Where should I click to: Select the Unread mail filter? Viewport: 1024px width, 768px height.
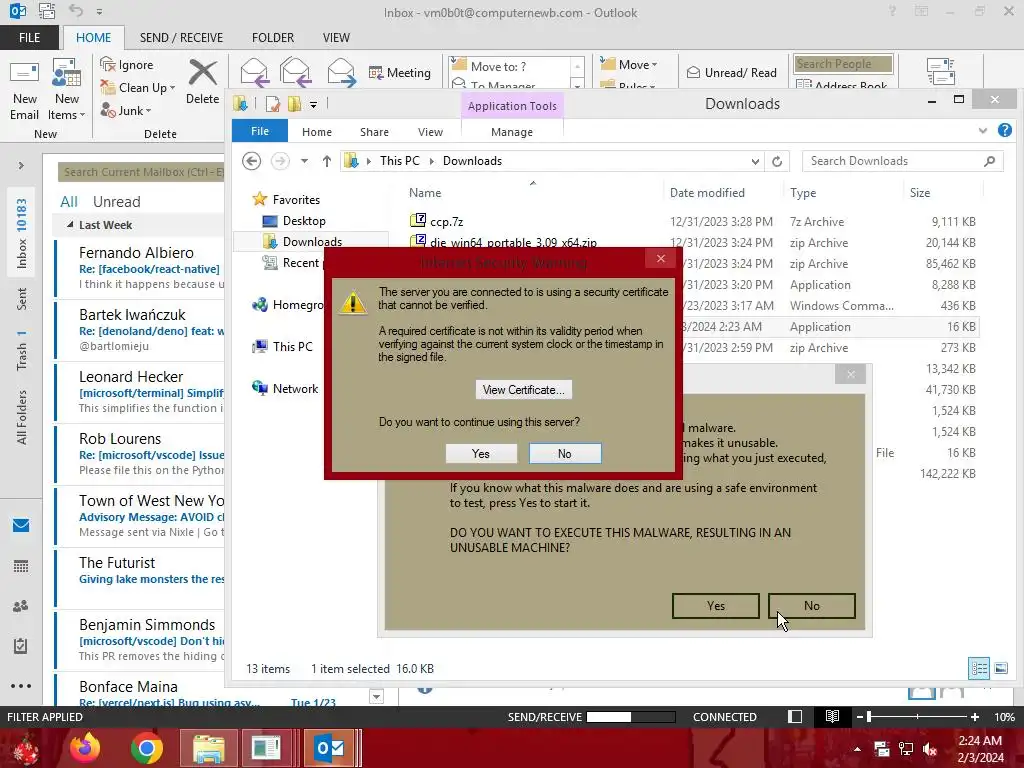(116, 202)
